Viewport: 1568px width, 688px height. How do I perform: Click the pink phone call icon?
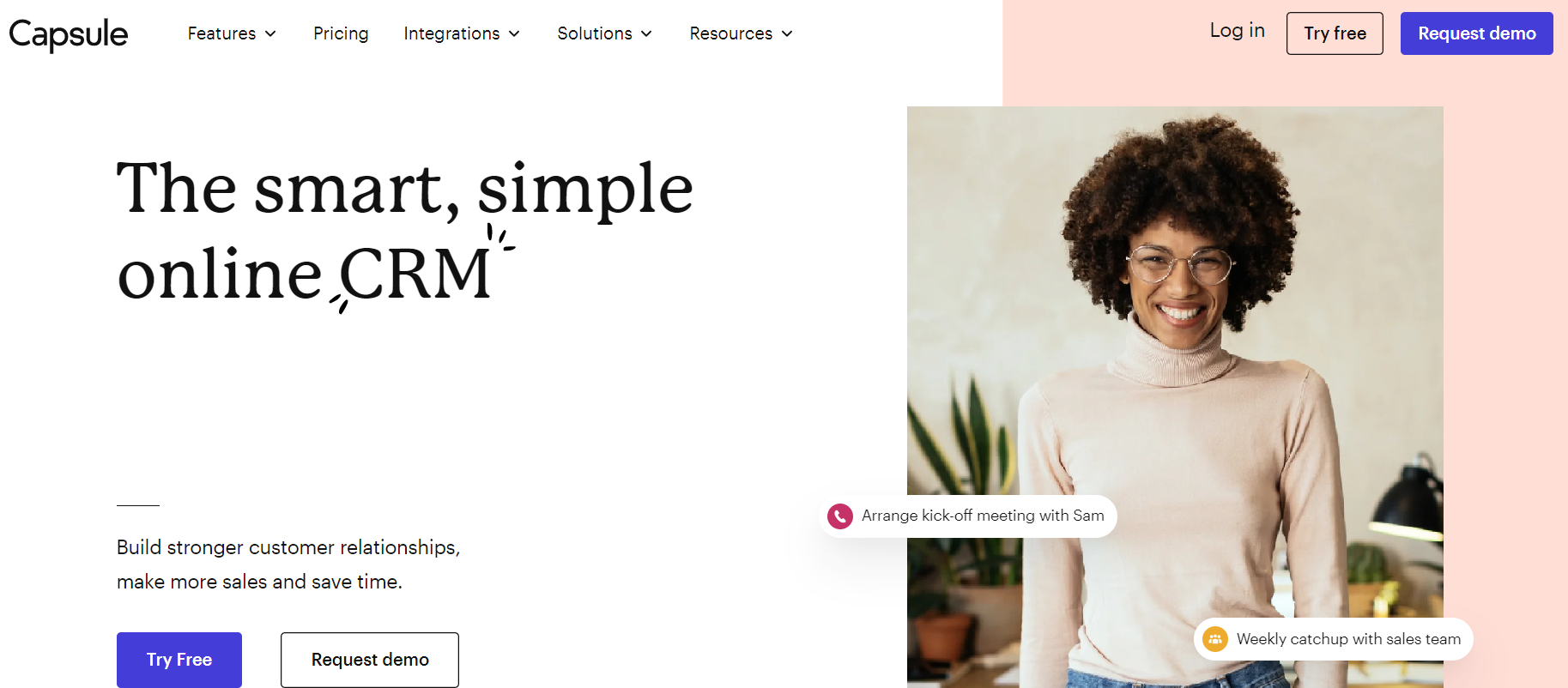[x=839, y=516]
